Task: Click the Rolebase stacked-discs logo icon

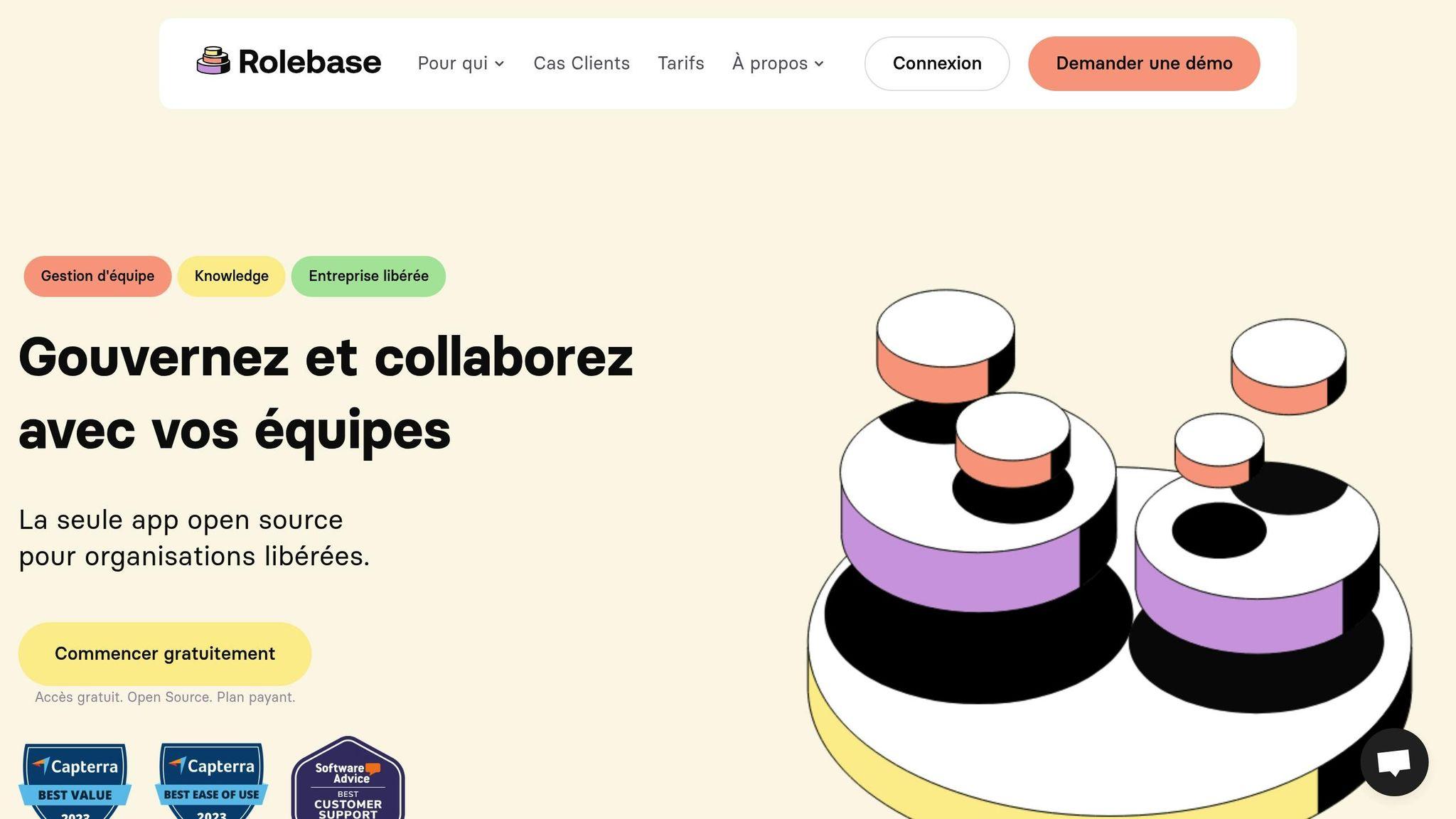Action: coord(213,61)
